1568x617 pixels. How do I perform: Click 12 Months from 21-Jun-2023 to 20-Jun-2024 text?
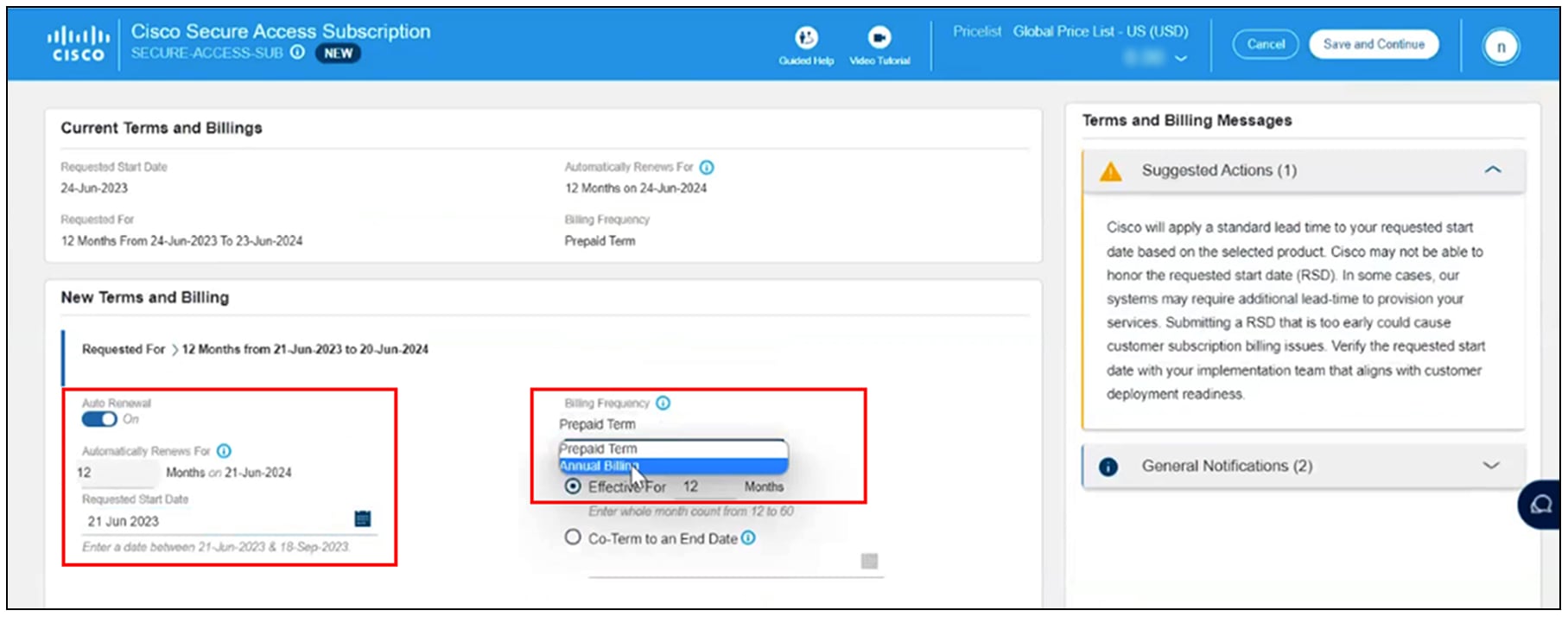point(305,350)
